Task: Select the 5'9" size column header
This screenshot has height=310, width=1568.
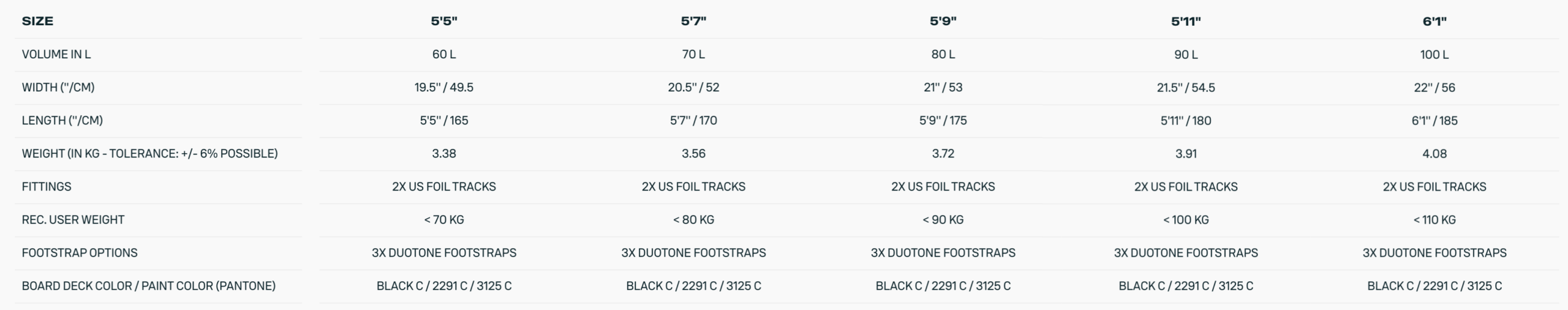Action: (943, 21)
